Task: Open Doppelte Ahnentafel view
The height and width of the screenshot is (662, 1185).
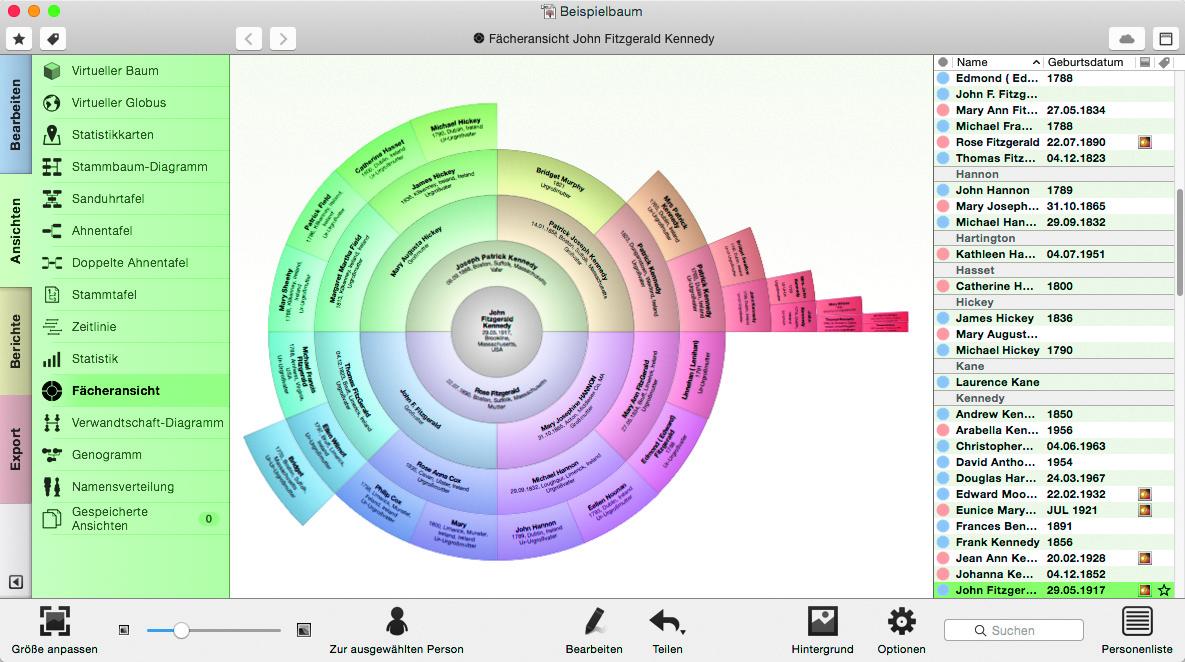Action: coord(131,262)
